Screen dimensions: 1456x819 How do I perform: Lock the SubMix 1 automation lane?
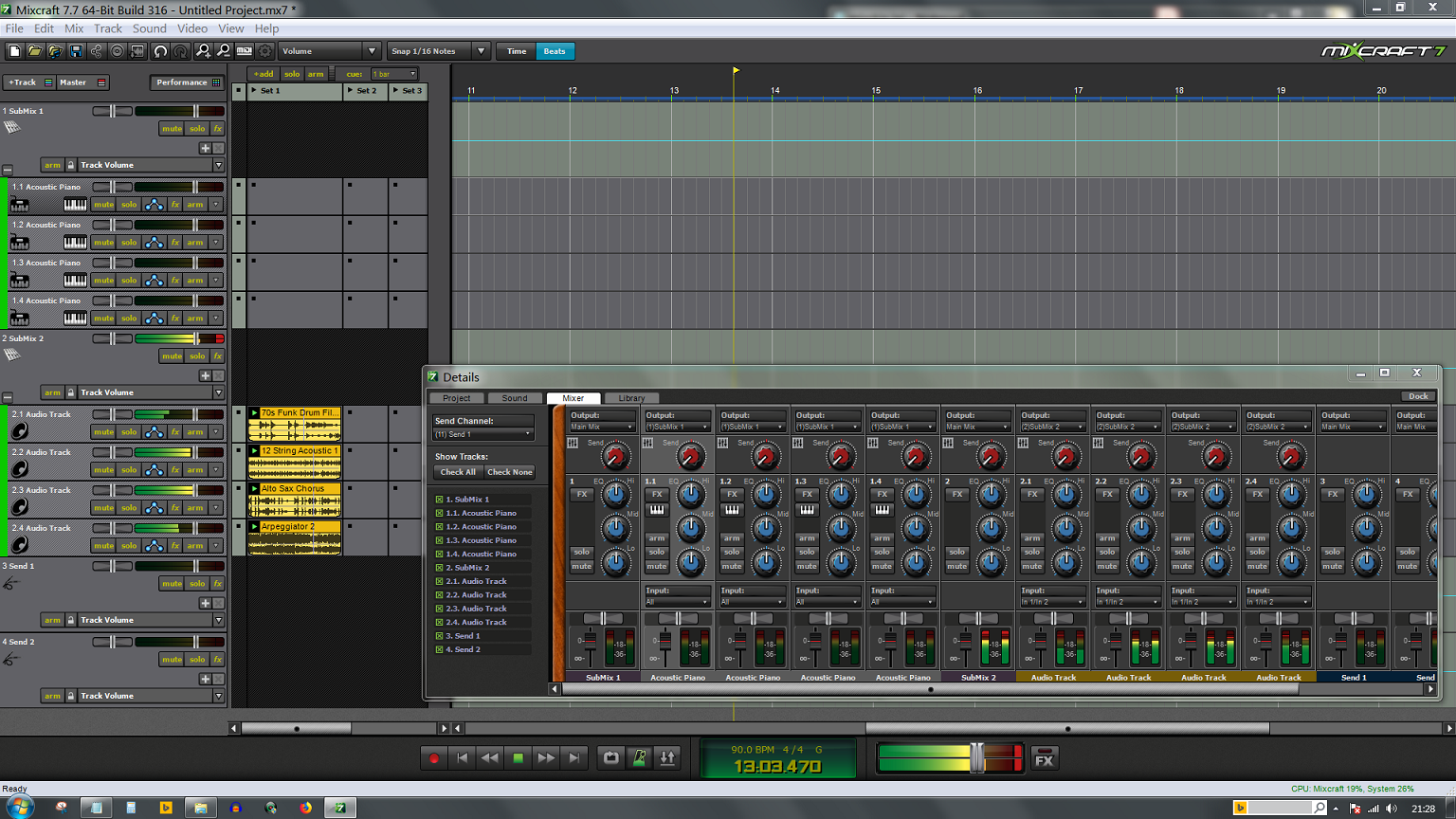click(x=70, y=165)
